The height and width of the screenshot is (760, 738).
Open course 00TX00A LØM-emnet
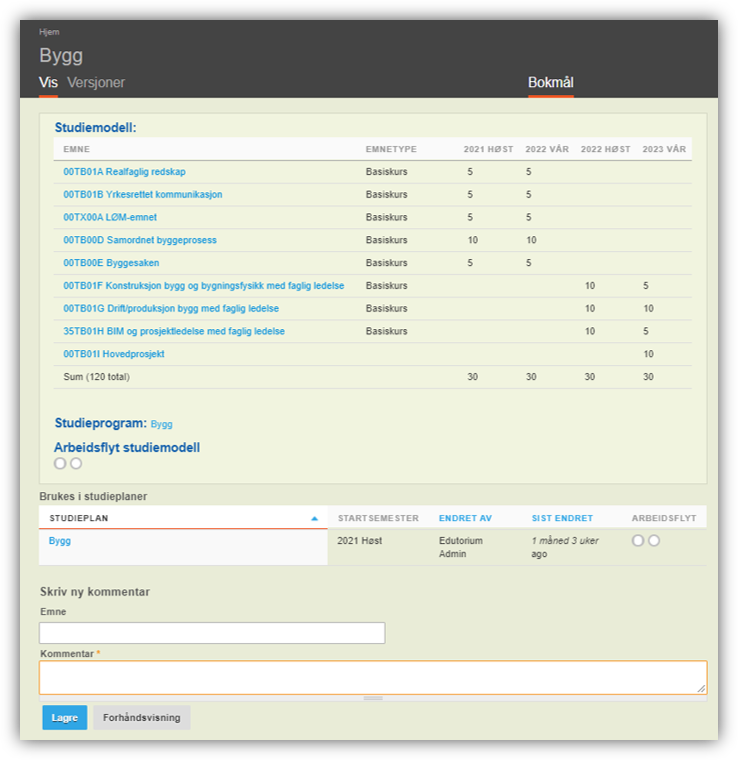110,217
